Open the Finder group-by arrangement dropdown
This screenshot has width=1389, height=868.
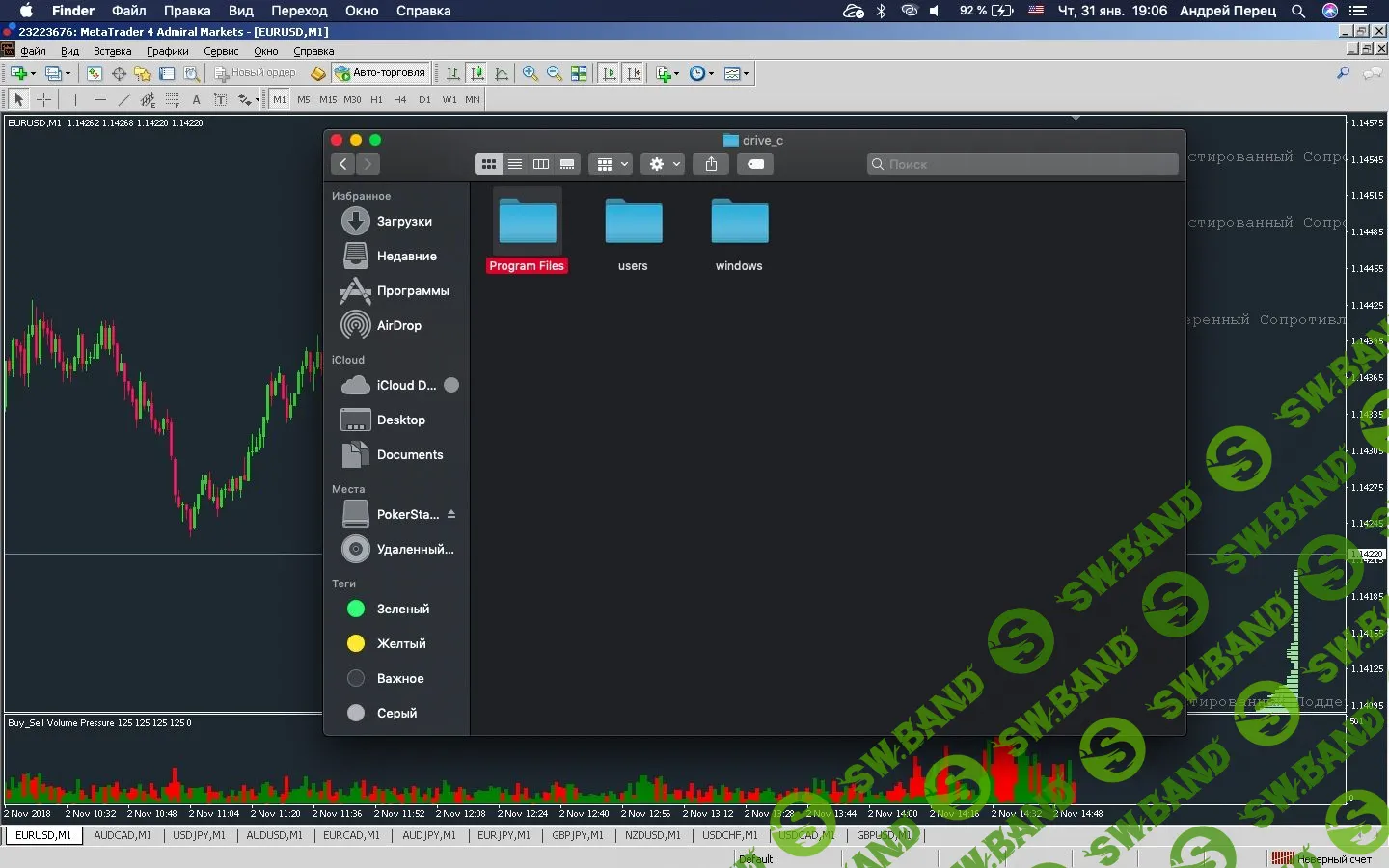(x=612, y=164)
